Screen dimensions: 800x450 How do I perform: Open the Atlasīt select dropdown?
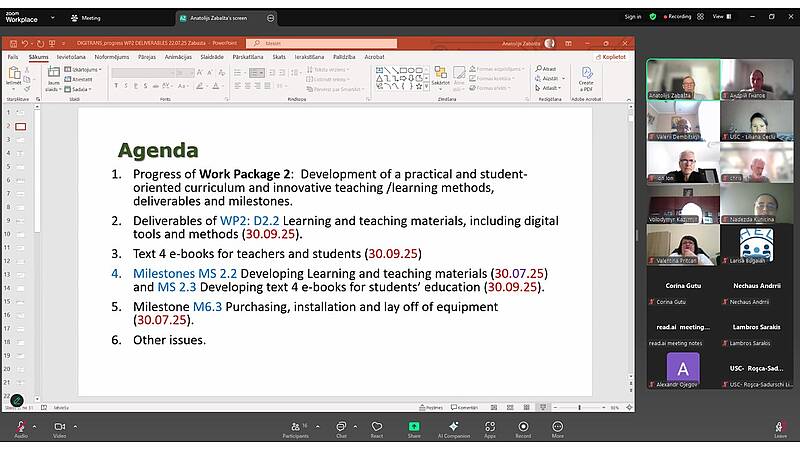[x=548, y=88]
